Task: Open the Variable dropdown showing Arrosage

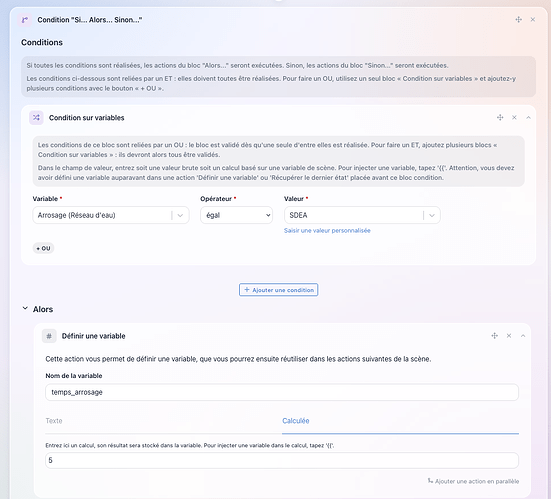Action: [111, 215]
